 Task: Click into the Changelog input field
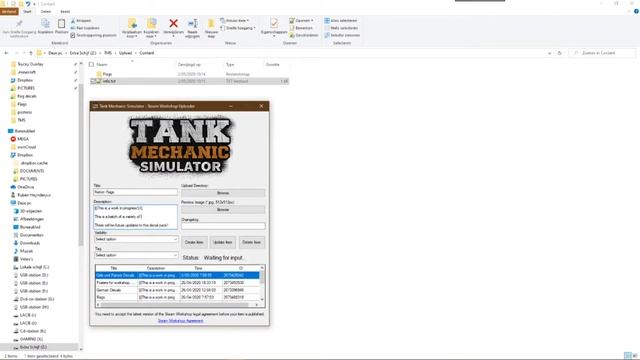click(223, 226)
